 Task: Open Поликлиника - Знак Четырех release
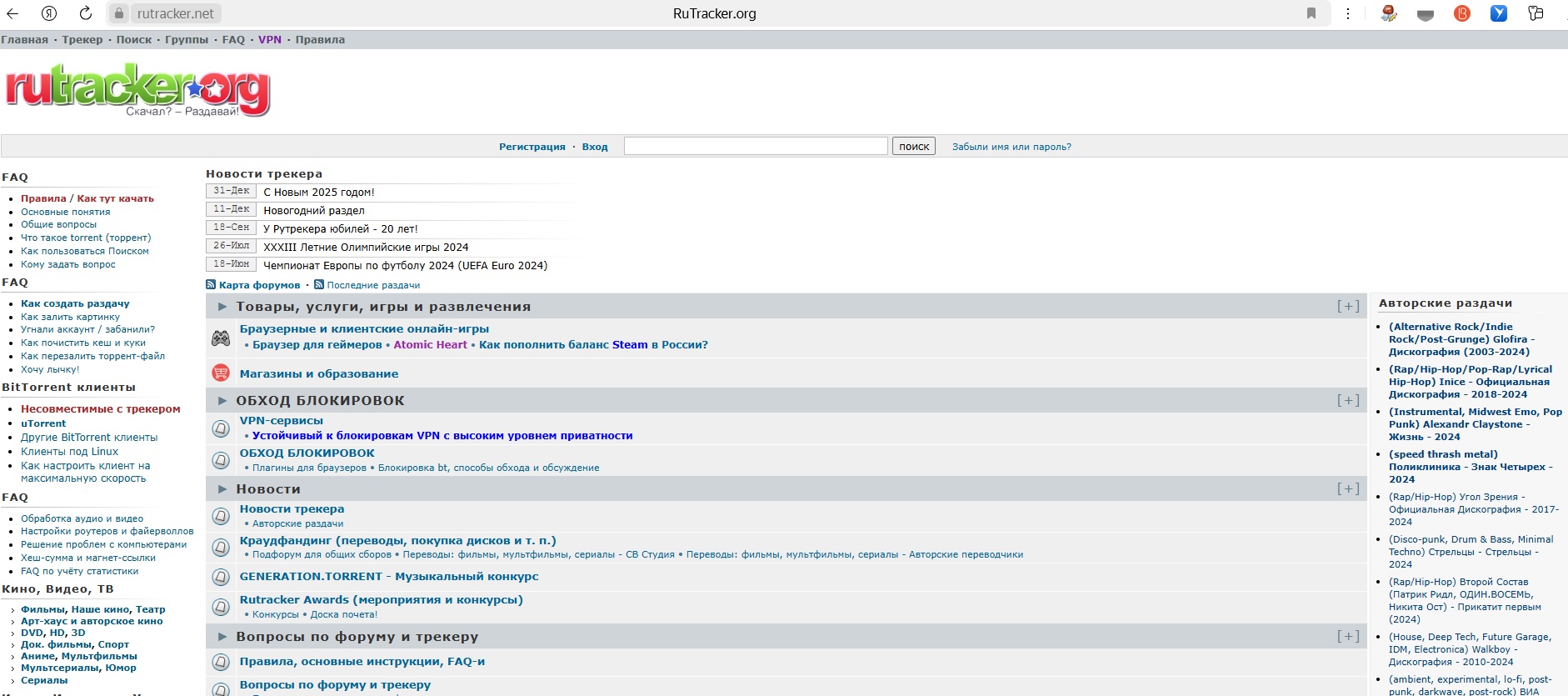coord(1471,467)
